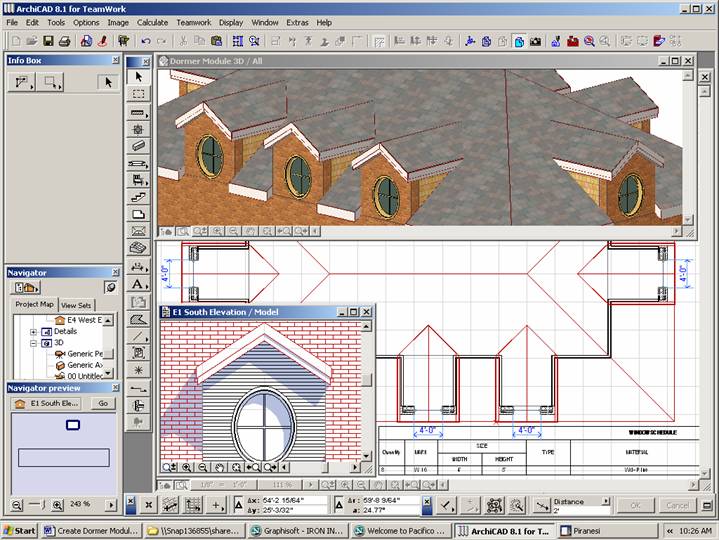Click the camera icon in the main toolbar
Viewport: 719px width, 540px height.
535,42
